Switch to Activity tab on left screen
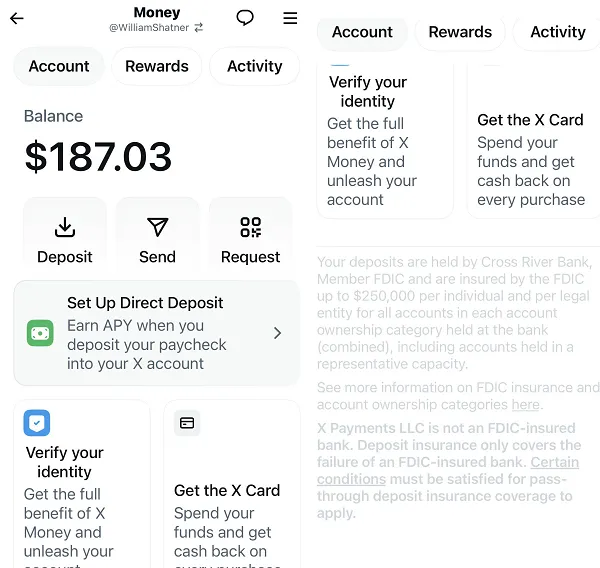This screenshot has width=600, height=568. [254, 66]
